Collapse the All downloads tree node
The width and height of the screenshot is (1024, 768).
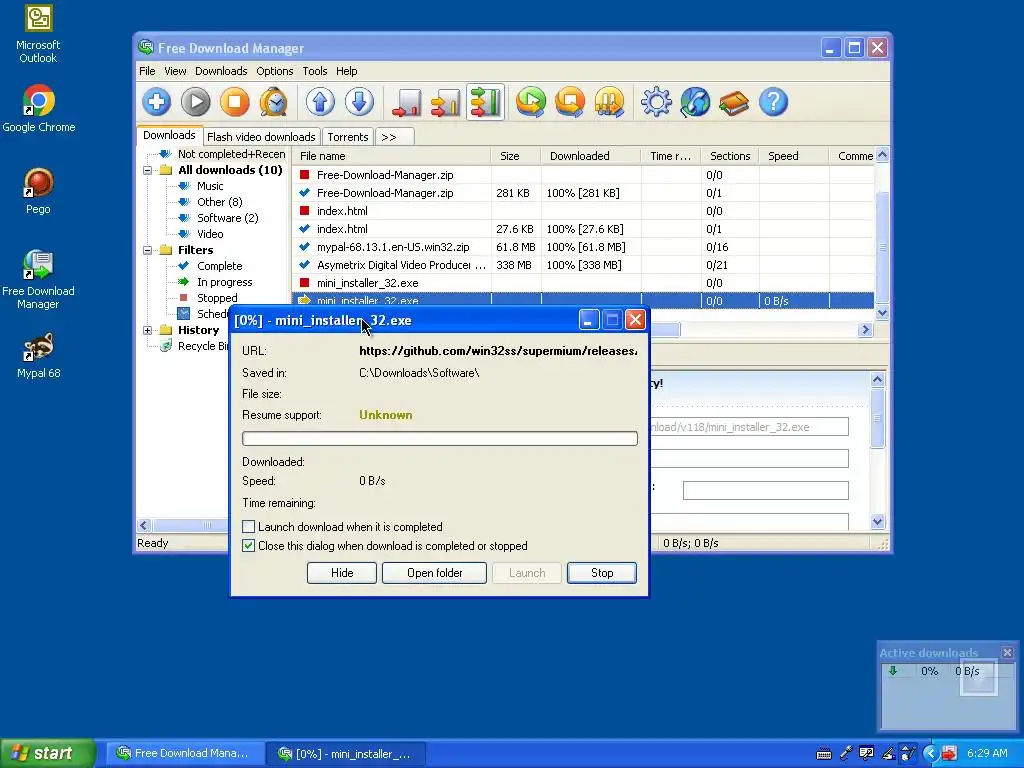tap(148, 170)
